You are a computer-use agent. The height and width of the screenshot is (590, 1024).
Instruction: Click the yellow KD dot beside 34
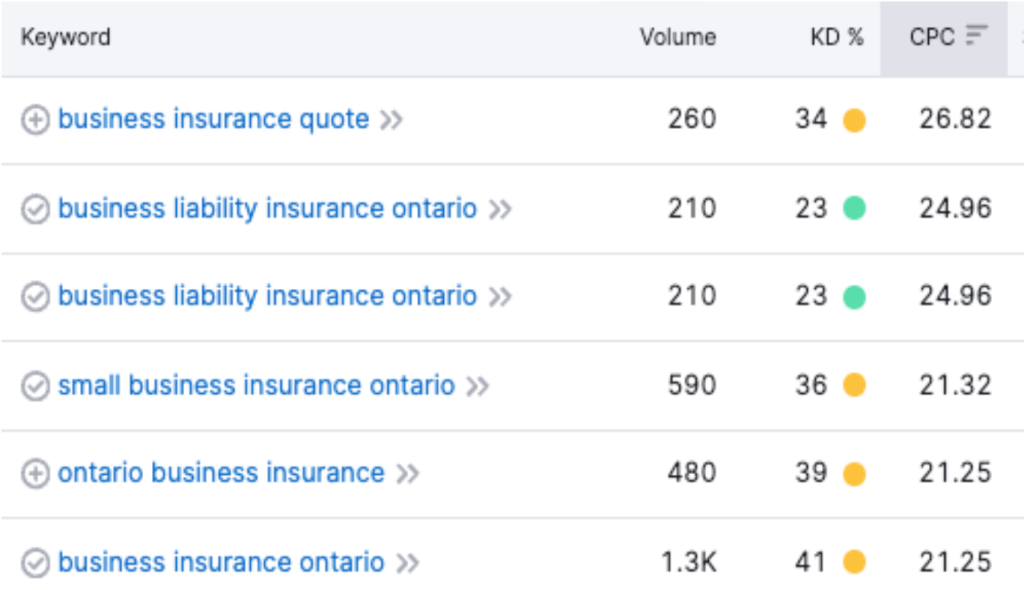[854, 121]
